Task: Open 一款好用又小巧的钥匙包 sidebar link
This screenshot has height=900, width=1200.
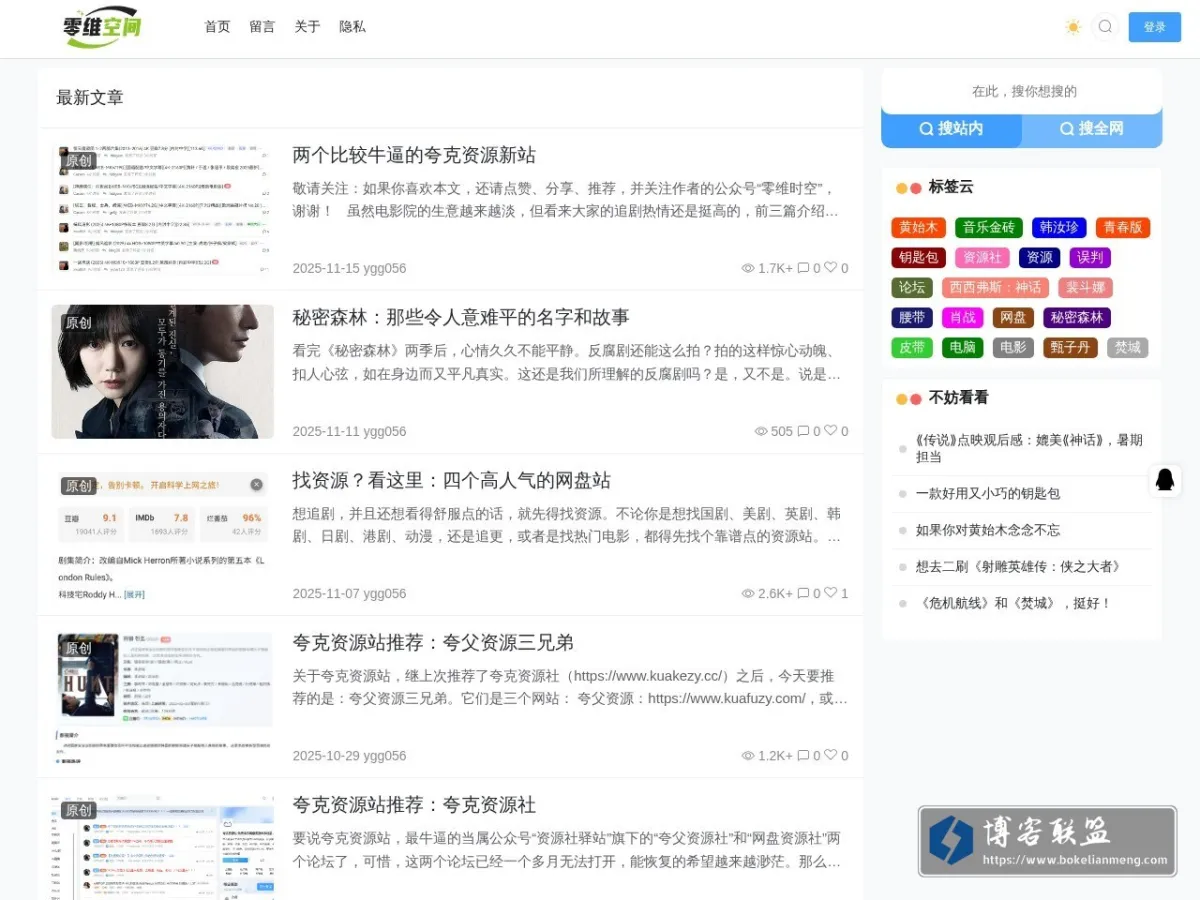Action: 988,493
